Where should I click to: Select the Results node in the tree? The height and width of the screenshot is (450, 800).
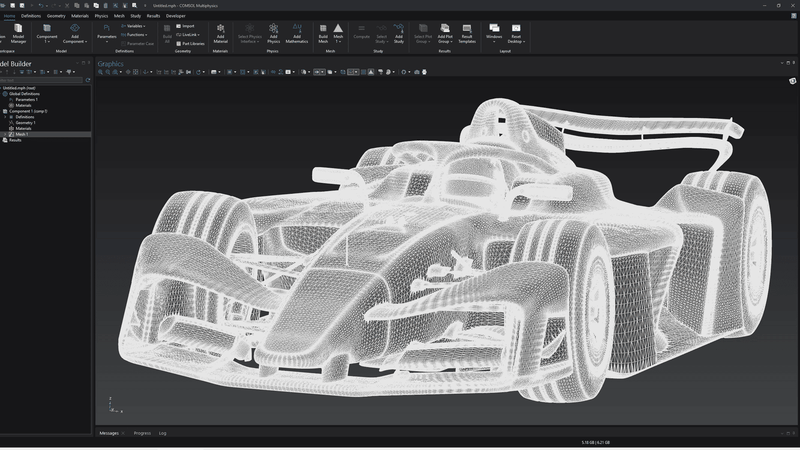[15, 140]
